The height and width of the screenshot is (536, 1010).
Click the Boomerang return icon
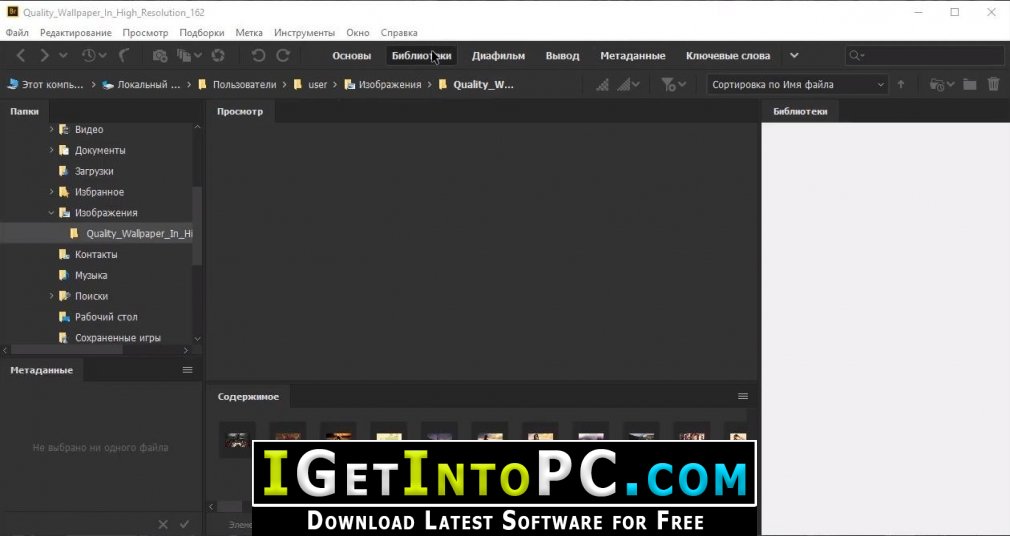click(x=124, y=55)
